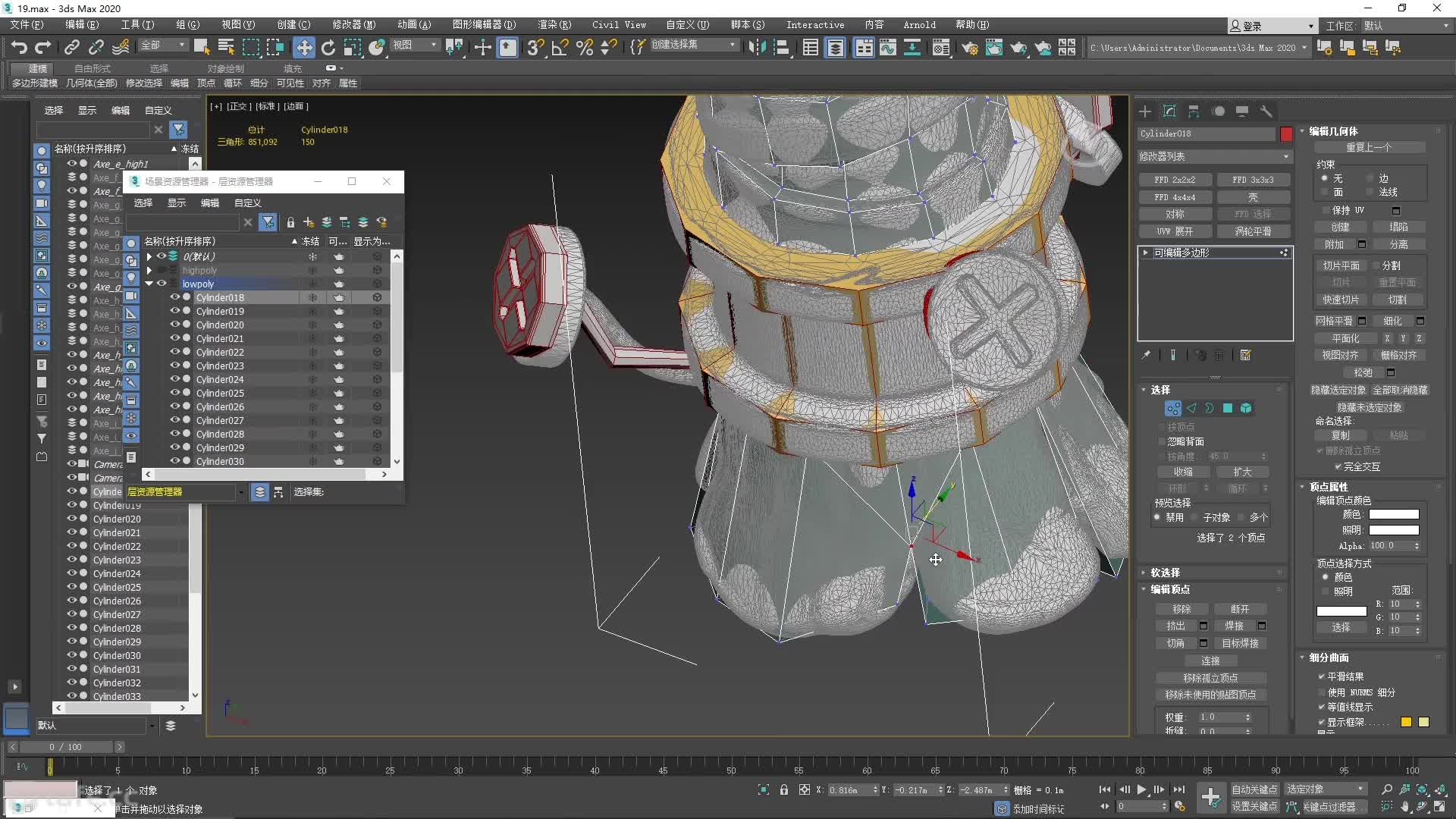Activate the Select and Link chain icon
The width and height of the screenshot is (1456, 819).
[x=72, y=48]
